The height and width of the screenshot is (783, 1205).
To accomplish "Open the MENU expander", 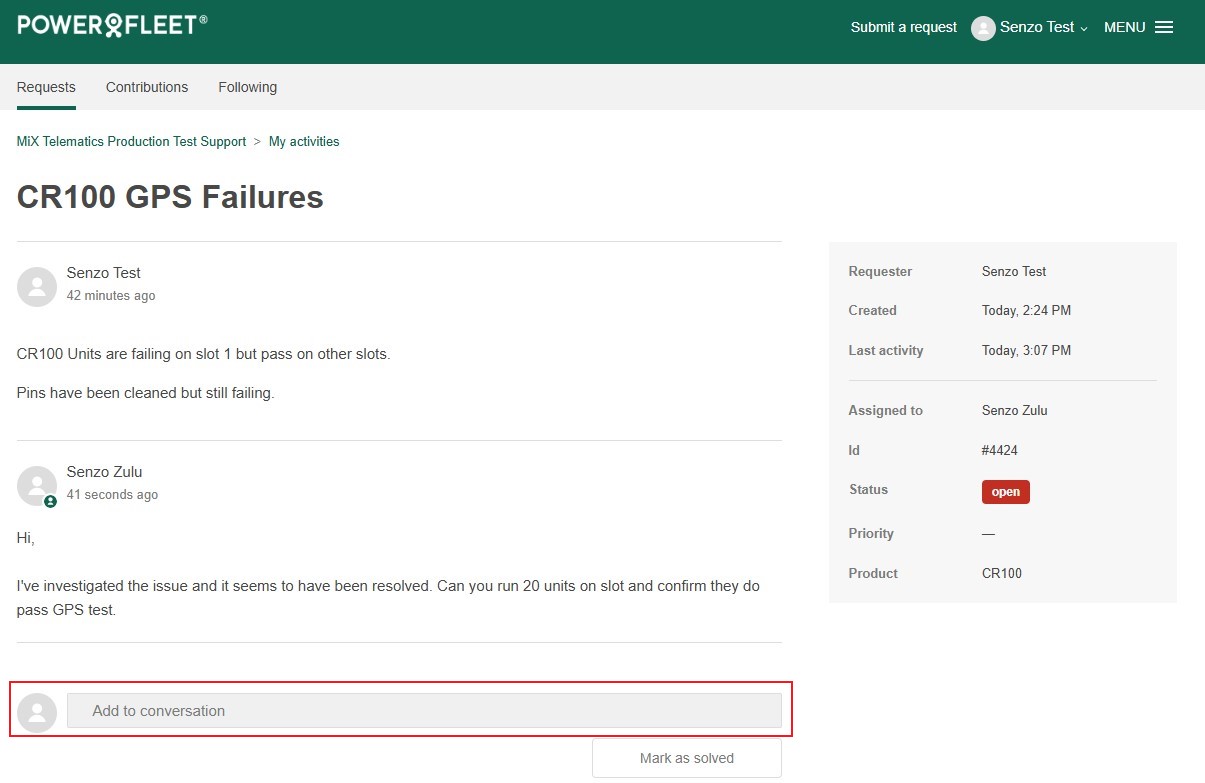I will [x=1138, y=27].
